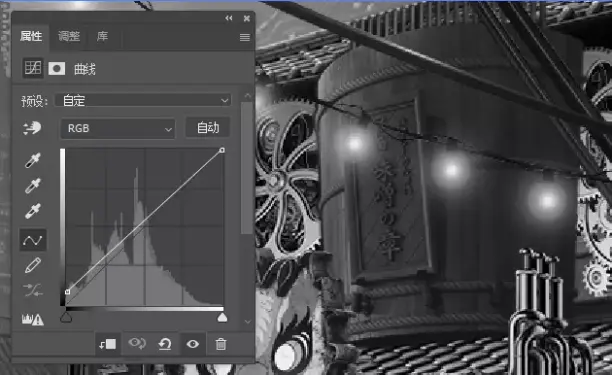Select the pencil draw-curve tool
612x375 pixels.
33,265
